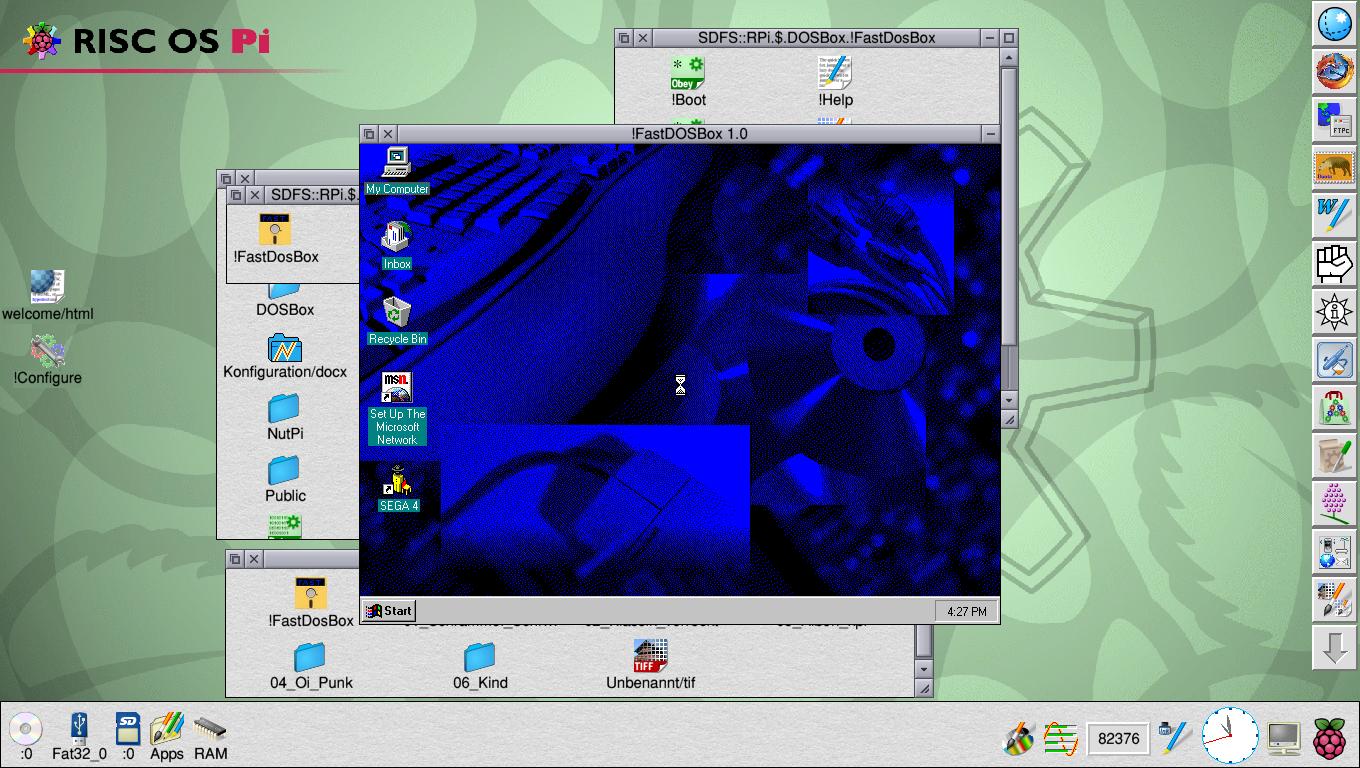Viewport: 1360px width, 768px height.
Task: Open the Recycle Bin icon
Action: 397,313
